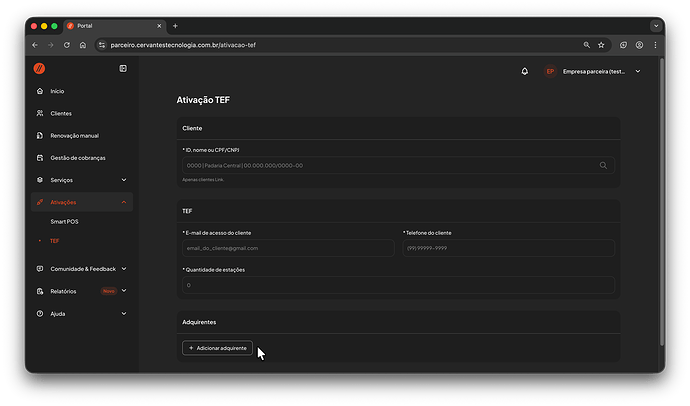Collapse the Ativações submenu chevron

pyautogui.click(x=124, y=202)
